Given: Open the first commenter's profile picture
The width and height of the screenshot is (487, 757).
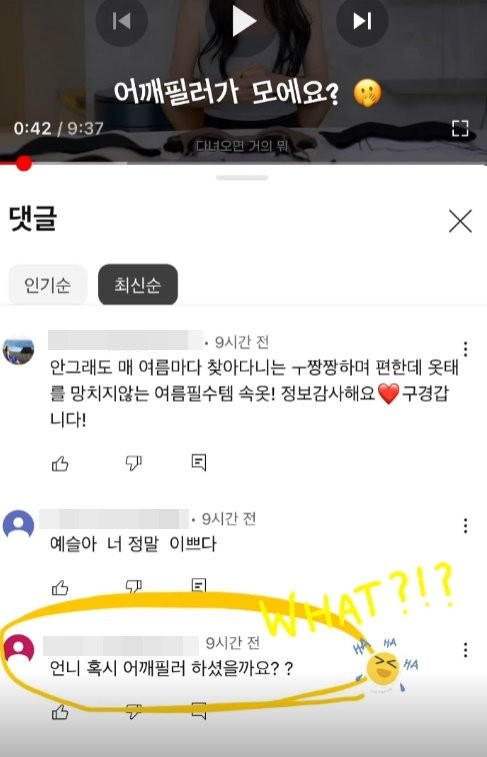Looking at the screenshot, I should 18,350.
